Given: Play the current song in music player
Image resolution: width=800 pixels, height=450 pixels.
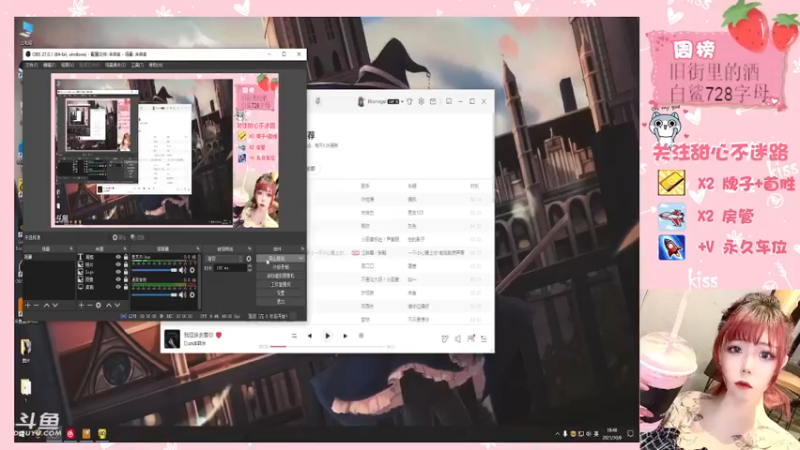Looking at the screenshot, I should pos(328,336).
